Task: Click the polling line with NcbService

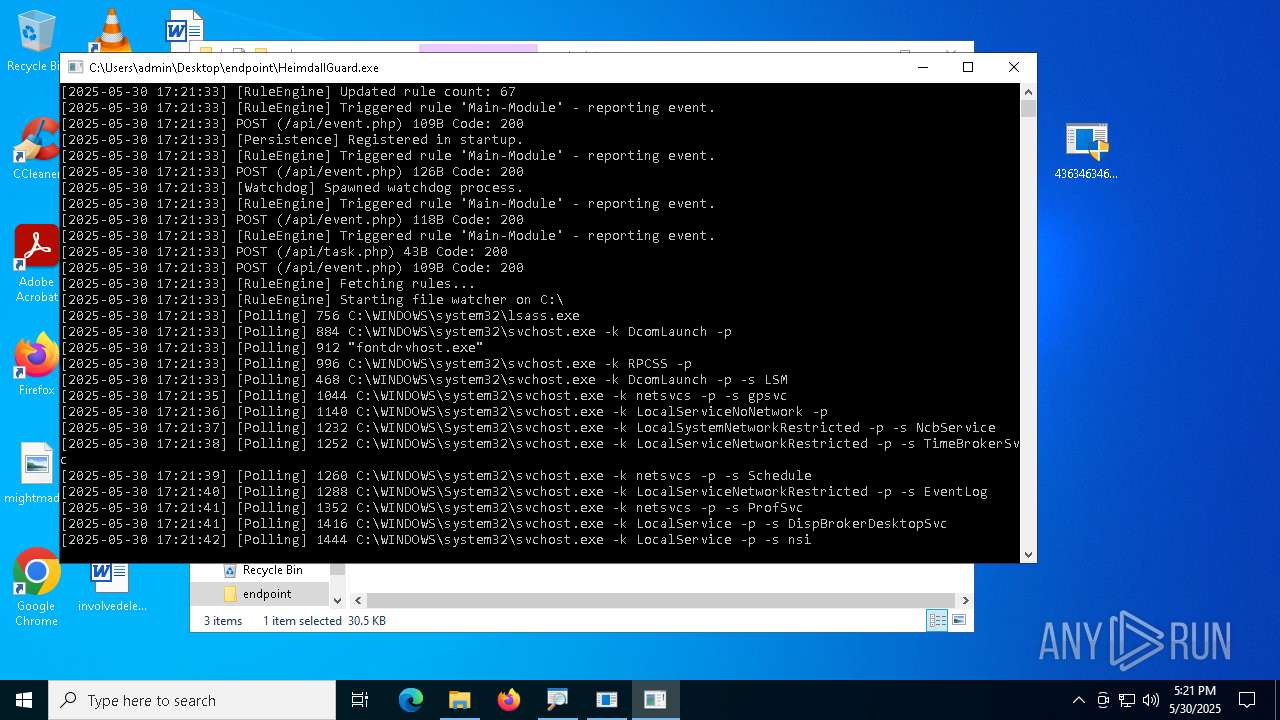Action: tap(528, 428)
